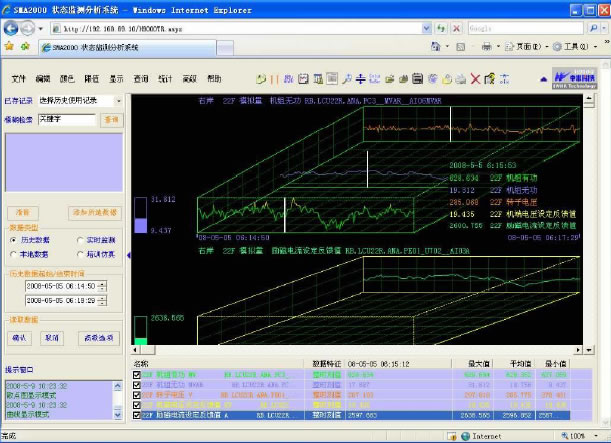Viewport: 611px width, 443px height.
Task: Click the 清除 button
Action: [x=23, y=213]
